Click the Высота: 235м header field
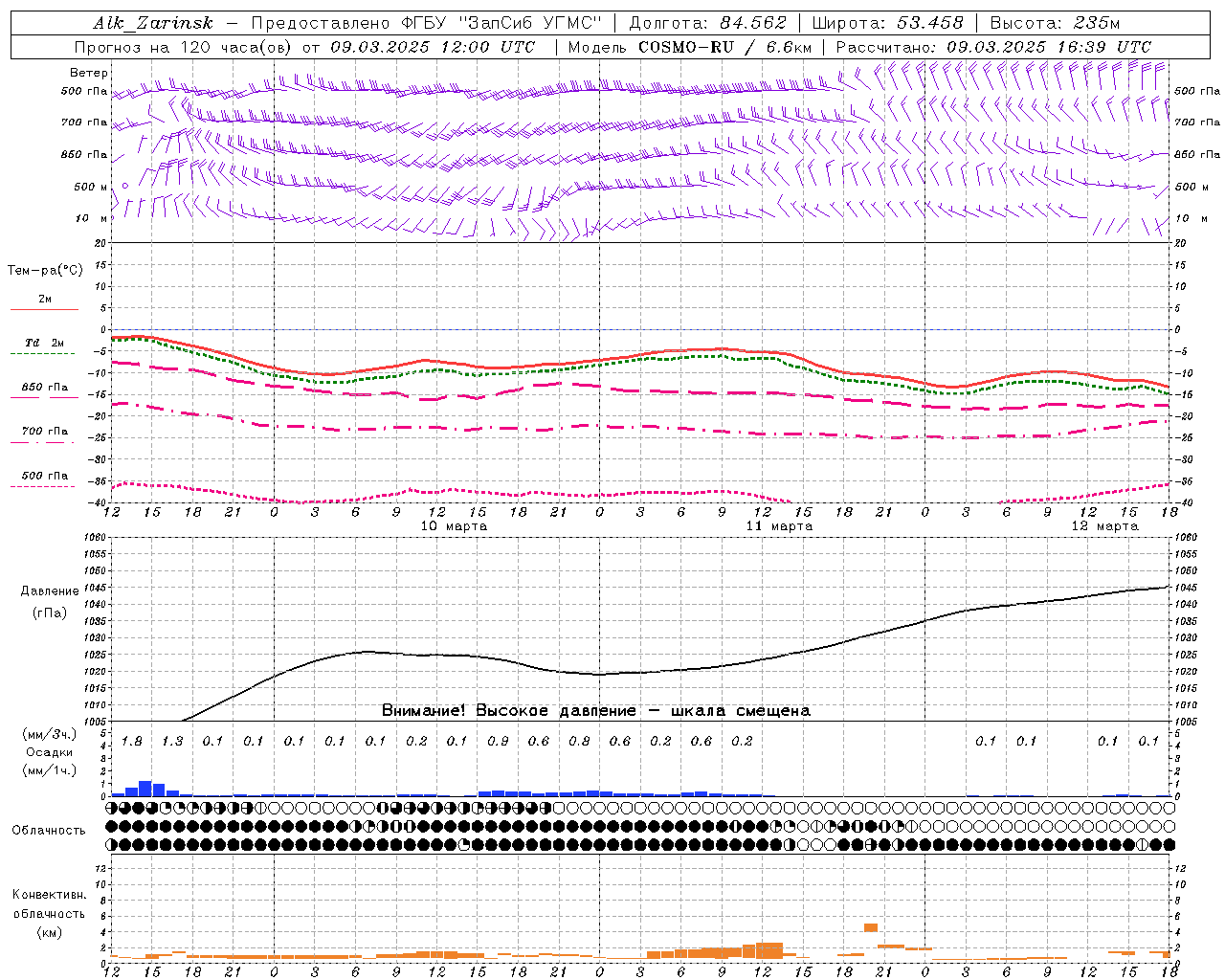Image resolution: width=1225 pixels, height=980 pixels. pyautogui.click(x=1055, y=23)
